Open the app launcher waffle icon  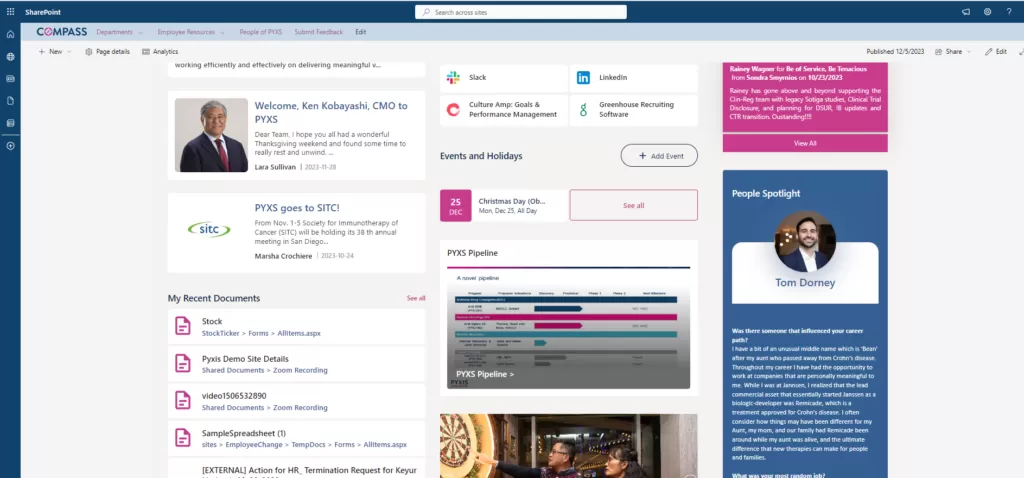[x=10, y=12]
